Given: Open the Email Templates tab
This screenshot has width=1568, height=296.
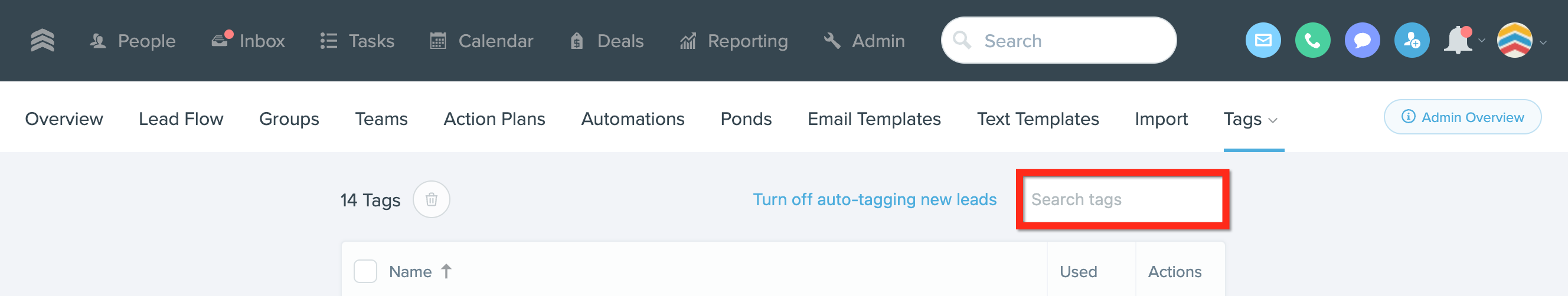Looking at the screenshot, I should pos(874,119).
